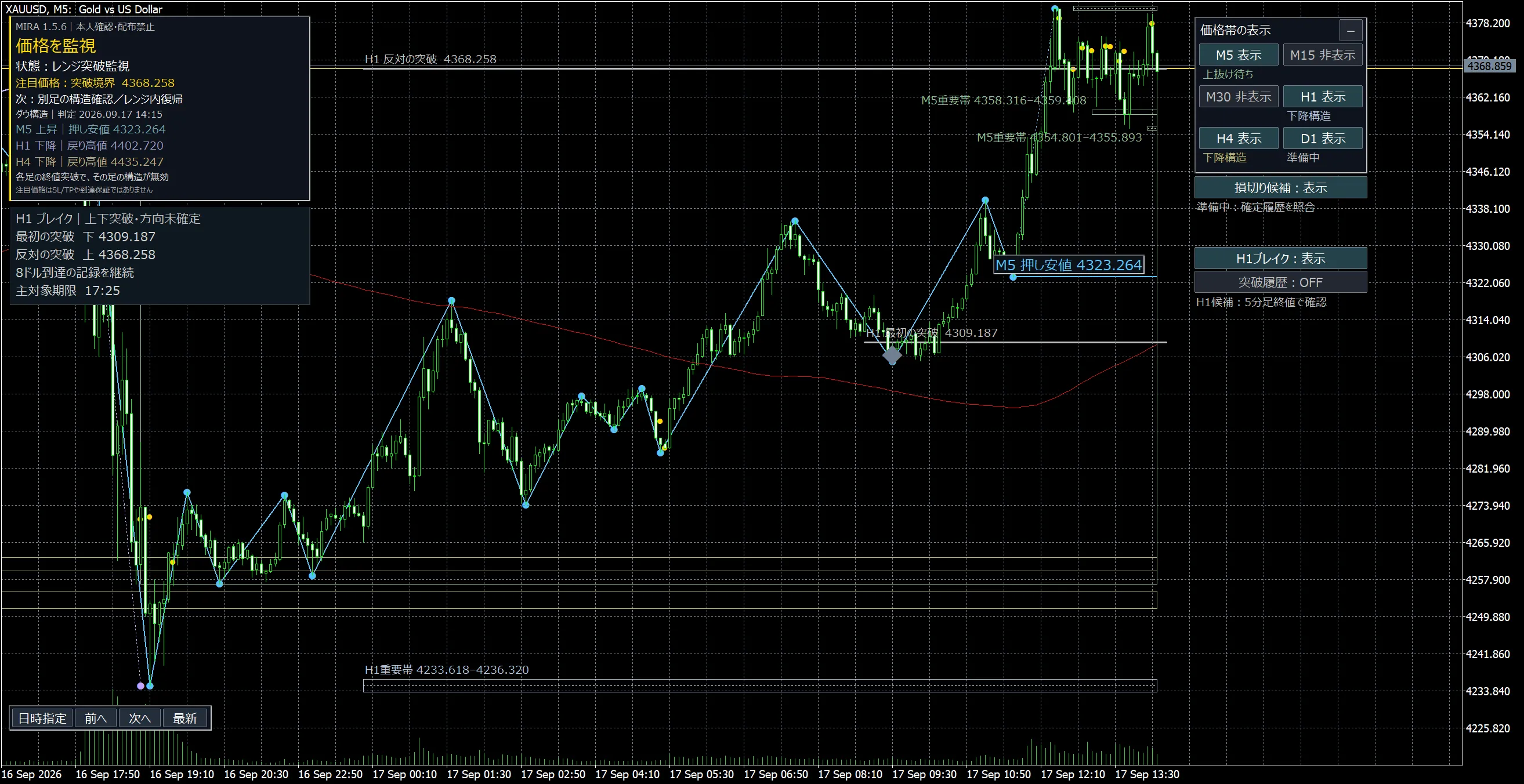1524x784 pixels.
Task: Click the purple dot marker at chart low
Action: coord(140,686)
